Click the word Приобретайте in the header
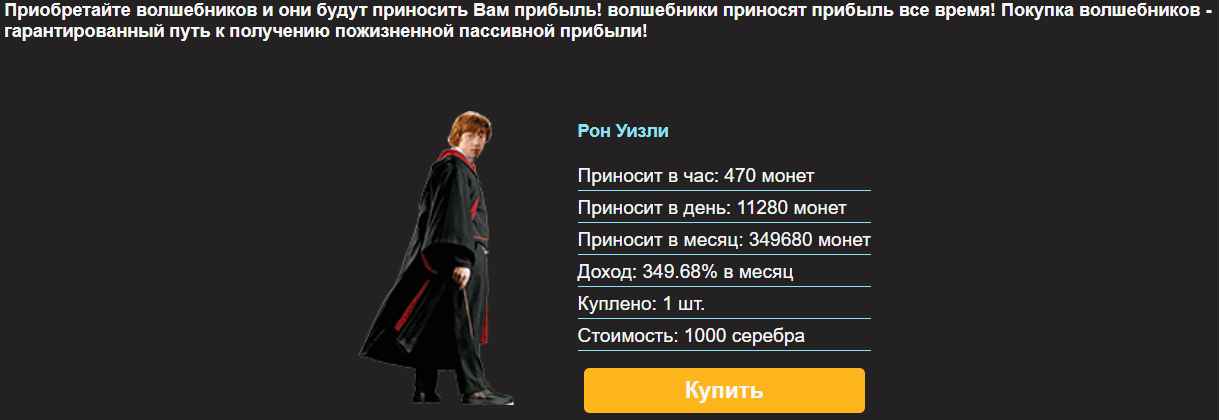 point(62,11)
